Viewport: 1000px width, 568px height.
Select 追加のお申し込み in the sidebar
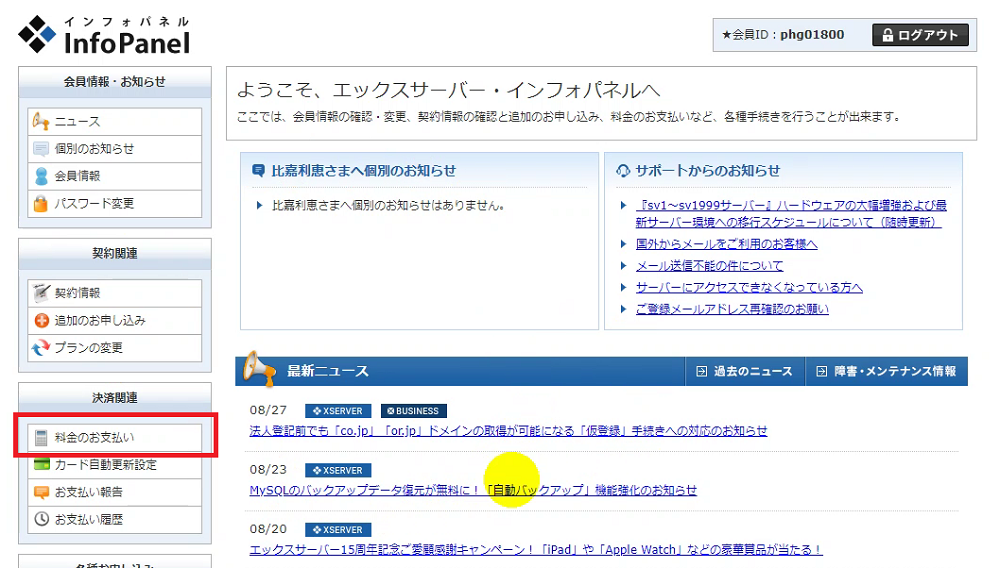[115, 321]
